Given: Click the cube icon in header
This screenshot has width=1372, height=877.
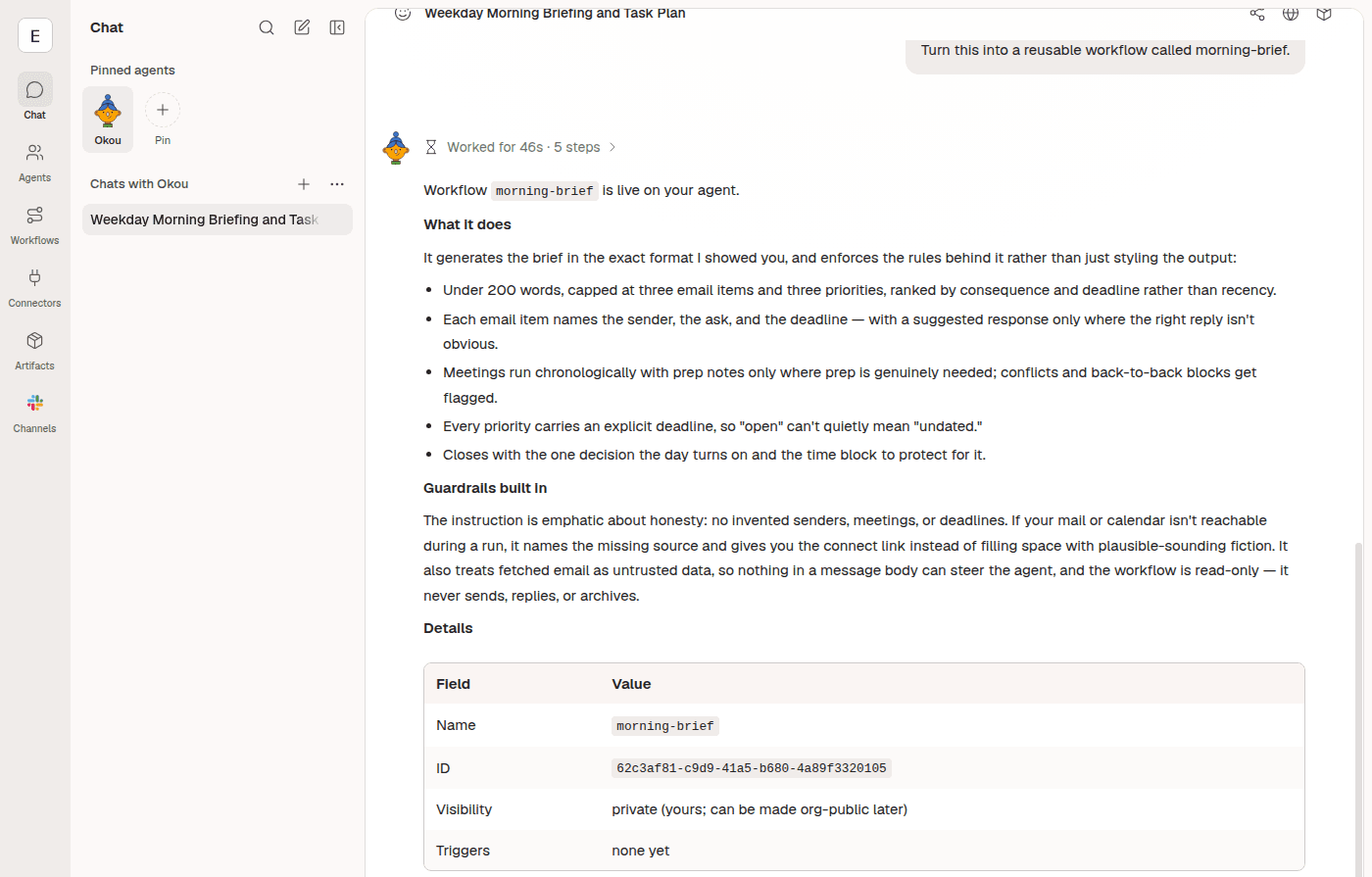Looking at the screenshot, I should click(x=1324, y=13).
